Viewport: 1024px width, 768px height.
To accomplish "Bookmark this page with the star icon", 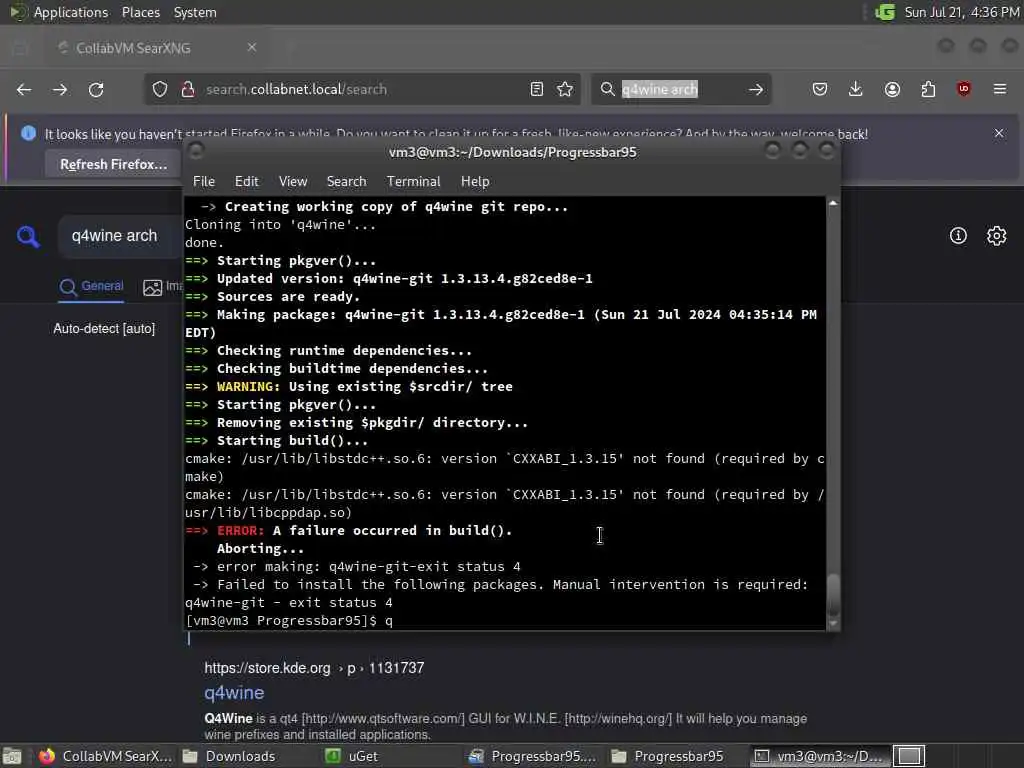I will [x=566, y=89].
